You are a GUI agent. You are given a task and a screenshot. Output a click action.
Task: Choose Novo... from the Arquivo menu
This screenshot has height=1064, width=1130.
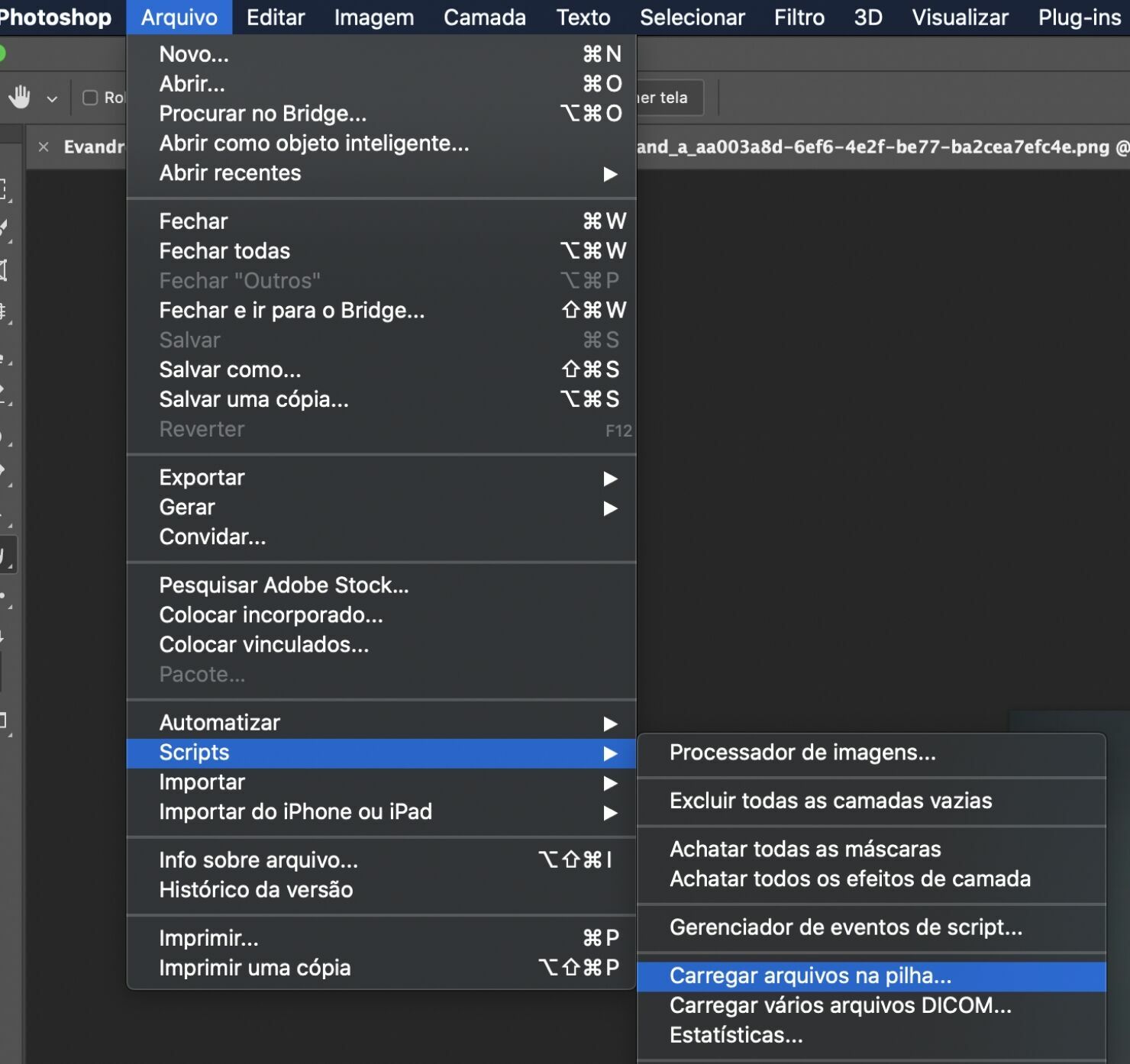click(x=381, y=54)
